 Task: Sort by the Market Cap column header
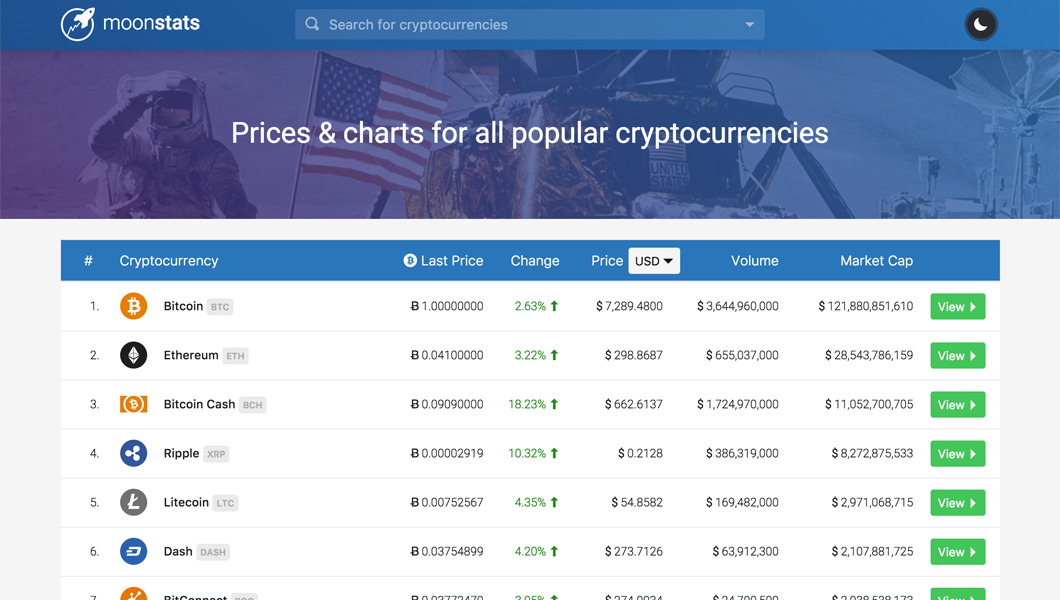tap(876, 261)
